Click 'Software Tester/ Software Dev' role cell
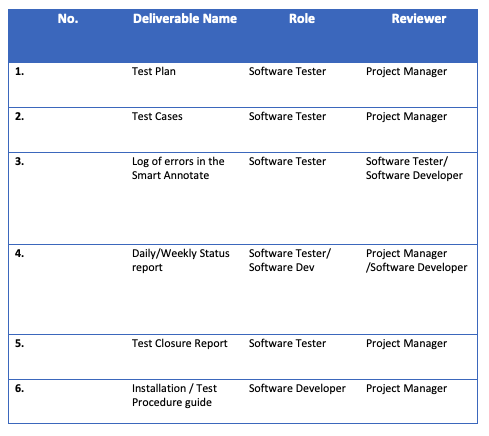This screenshot has width=489, height=436. (x=290, y=260)
